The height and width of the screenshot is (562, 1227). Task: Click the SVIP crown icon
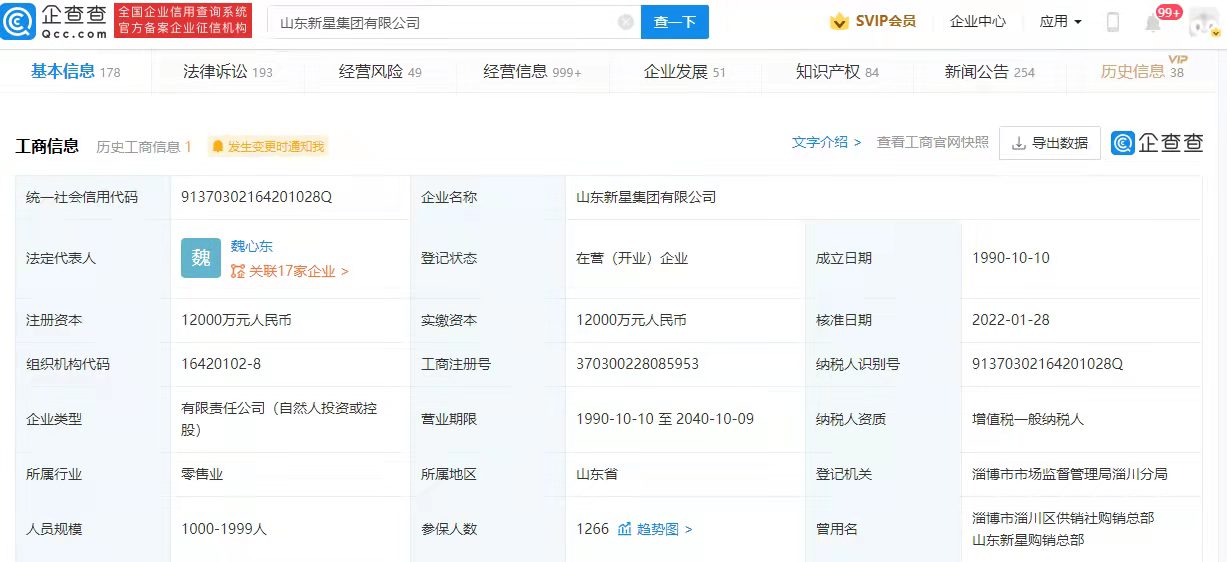[x=839, y=21]
